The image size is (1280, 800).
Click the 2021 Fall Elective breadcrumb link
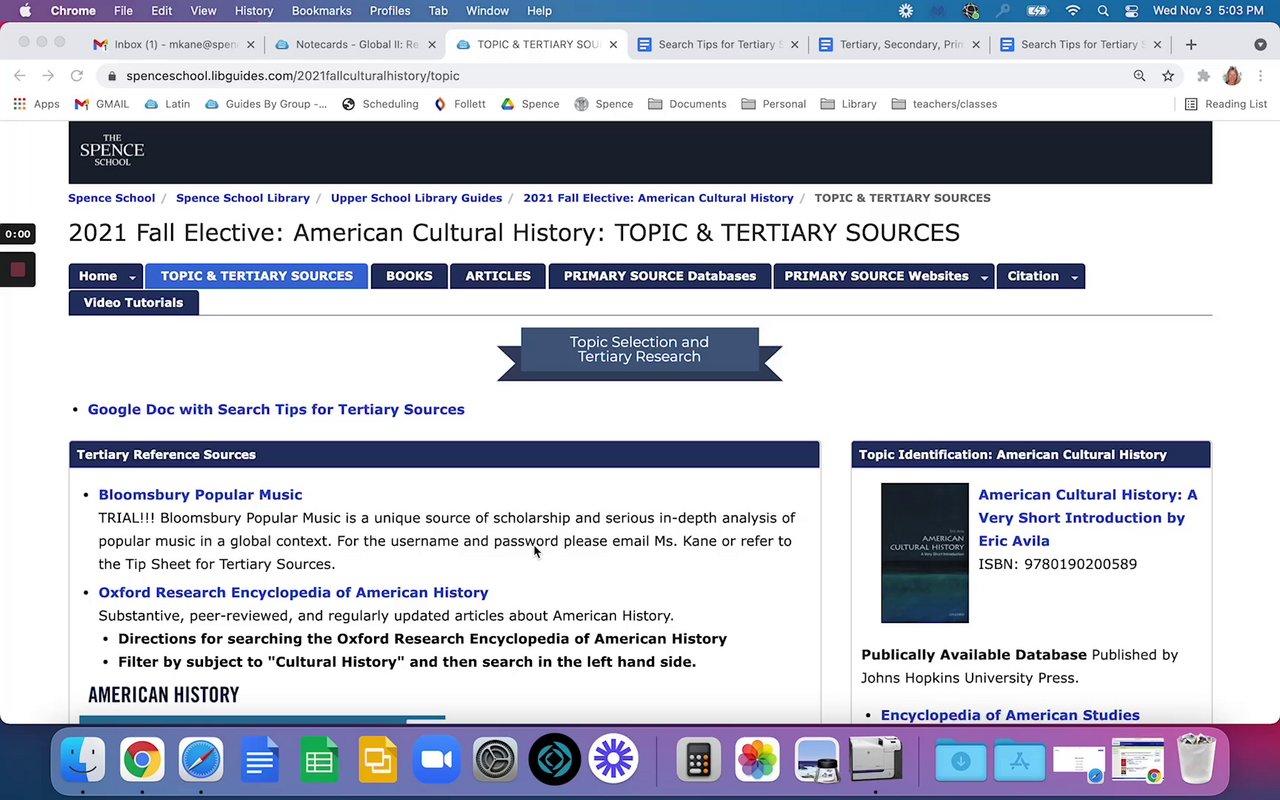coord(658,198)
